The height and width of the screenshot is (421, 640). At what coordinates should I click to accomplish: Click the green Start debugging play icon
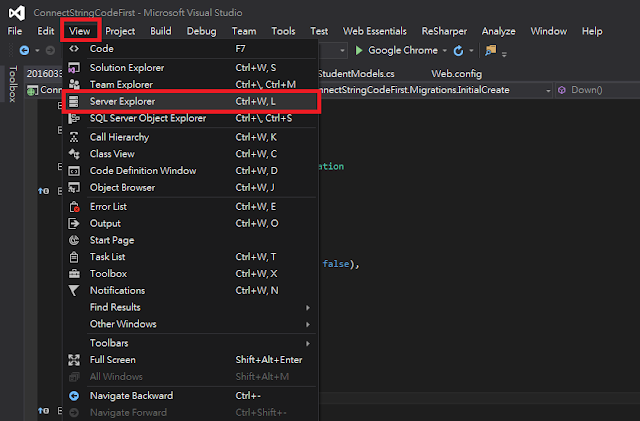coord(359,50)
